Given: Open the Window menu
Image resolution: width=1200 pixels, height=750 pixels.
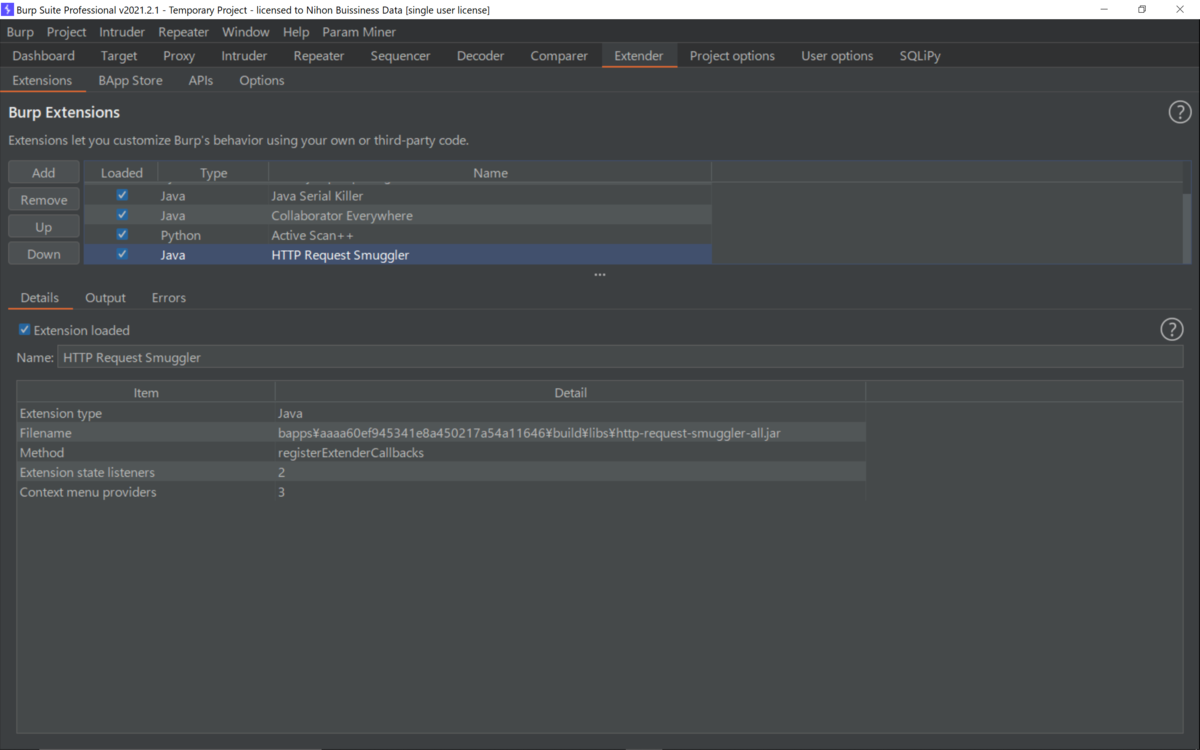Looking at the screenshot, I should click(x=245, y=32).
